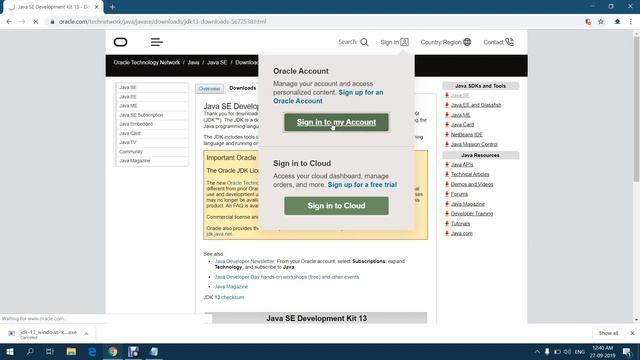Click the Search magnifier icon
This screenshot has width=640, height=360.
pyautogui.click(x=364, y=42)
